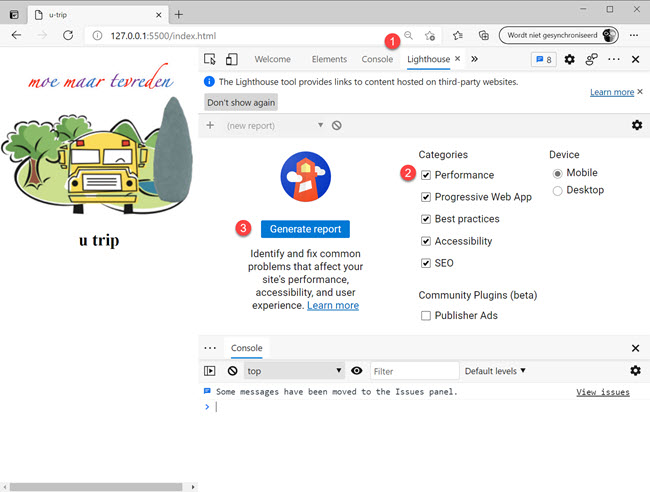The height and width of the screenshot is (492, 650).
Task: Click the Generate report button
Action: tap(305, 229)
